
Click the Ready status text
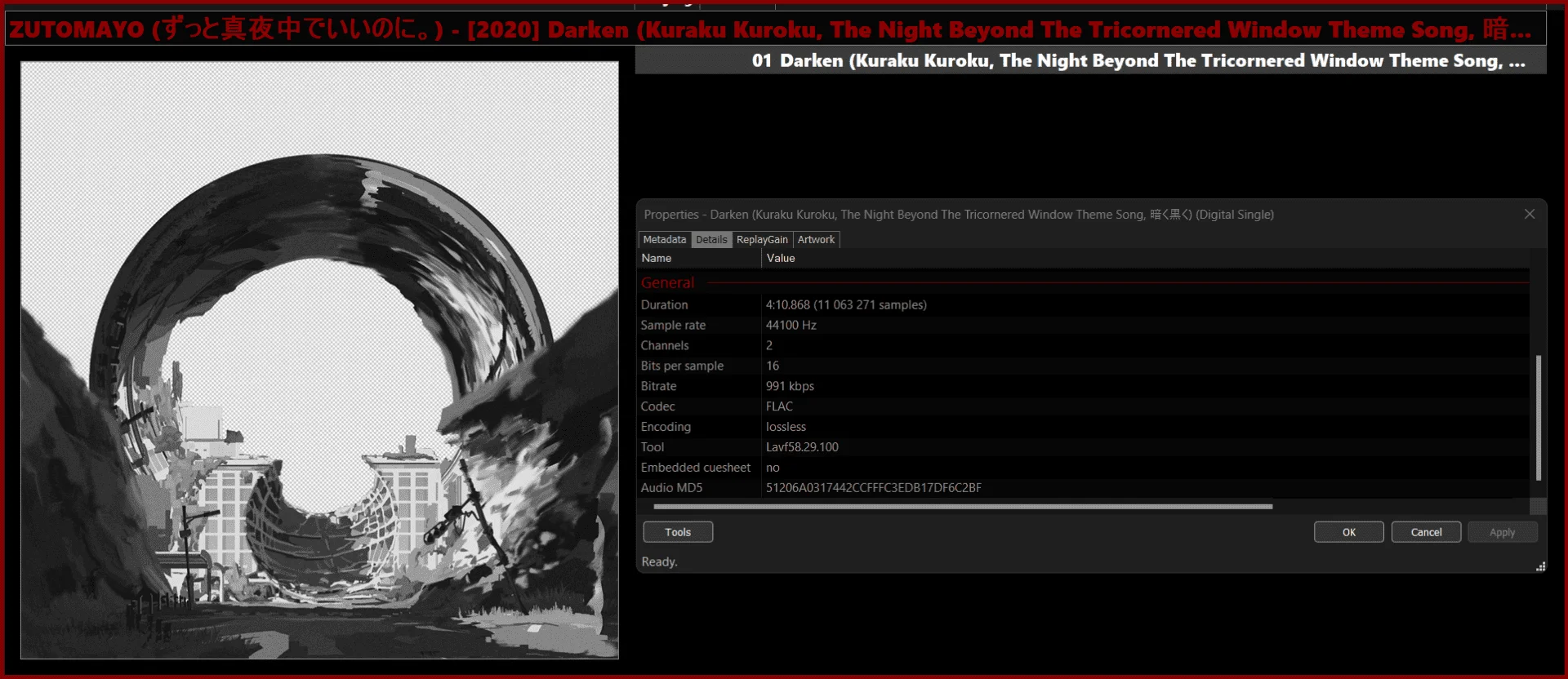tap(659, 562)
